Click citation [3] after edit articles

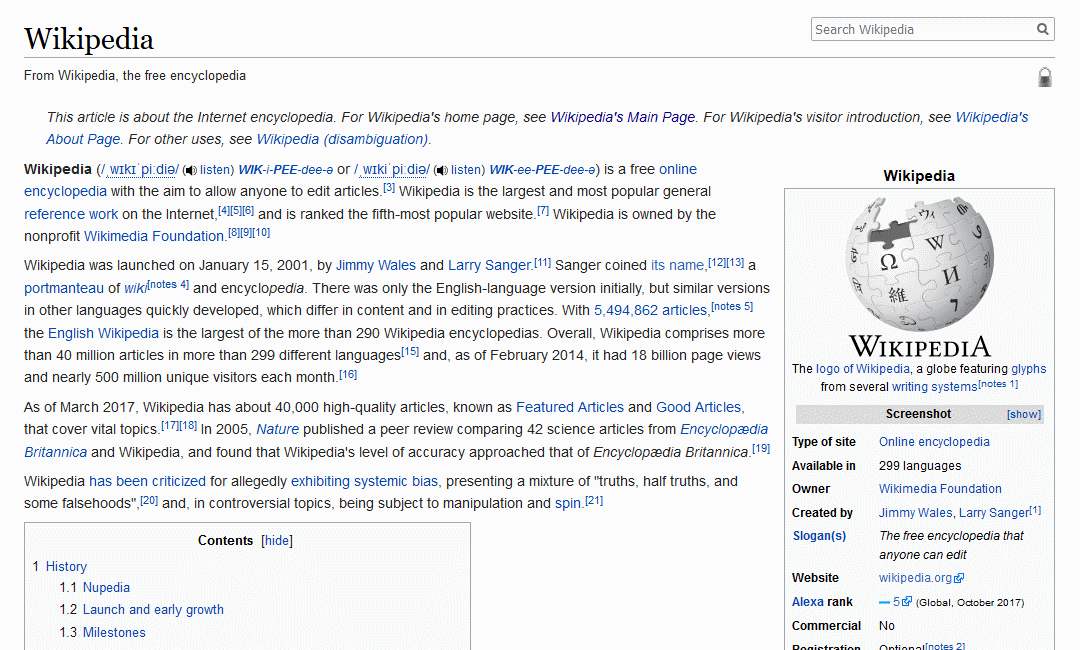389,187
